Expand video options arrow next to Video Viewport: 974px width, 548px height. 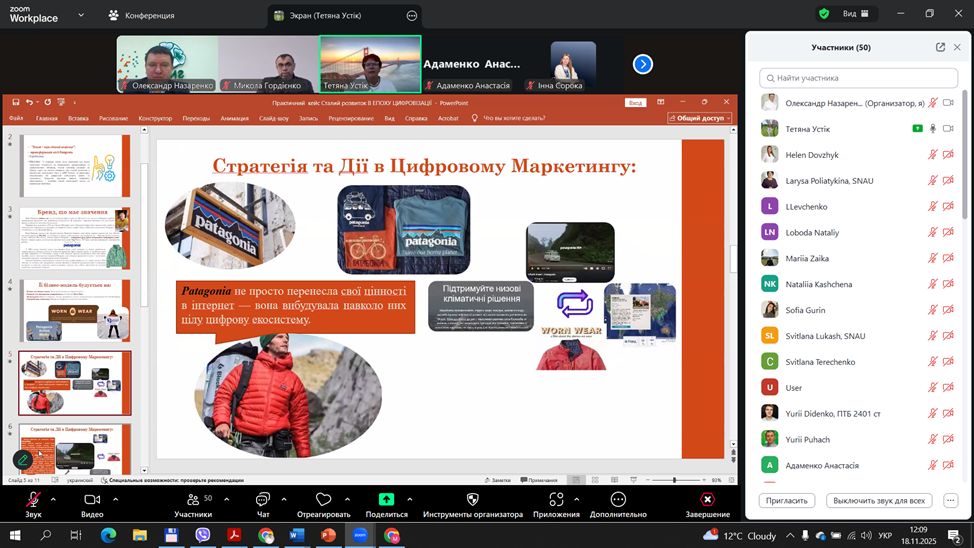113,499
